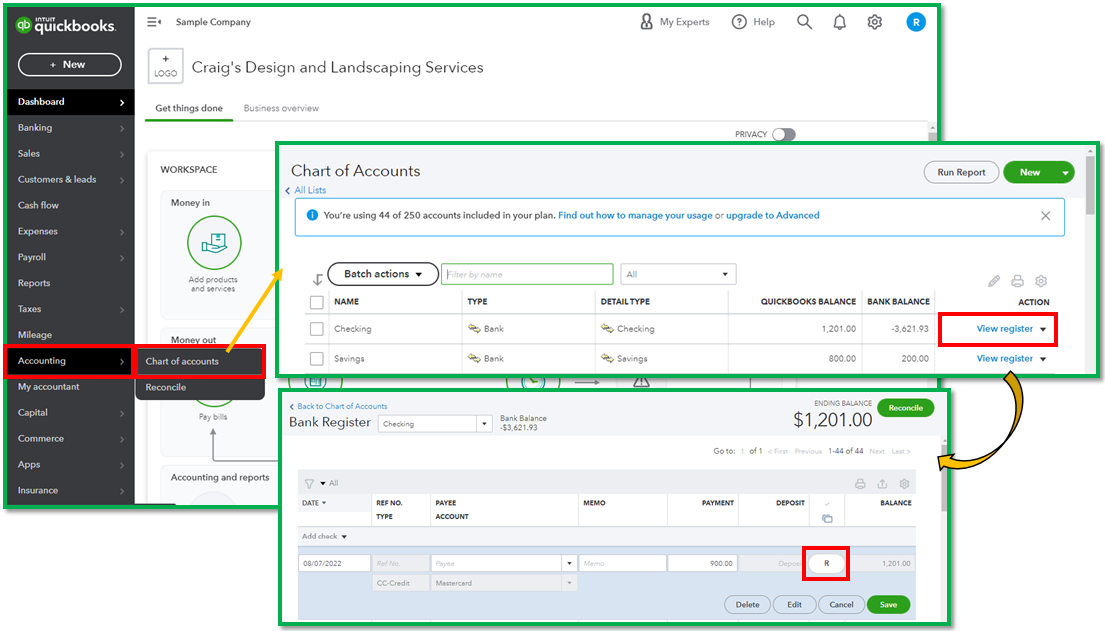Open the user profile avatar R
1105x631 pixels.
coord(915,22)
